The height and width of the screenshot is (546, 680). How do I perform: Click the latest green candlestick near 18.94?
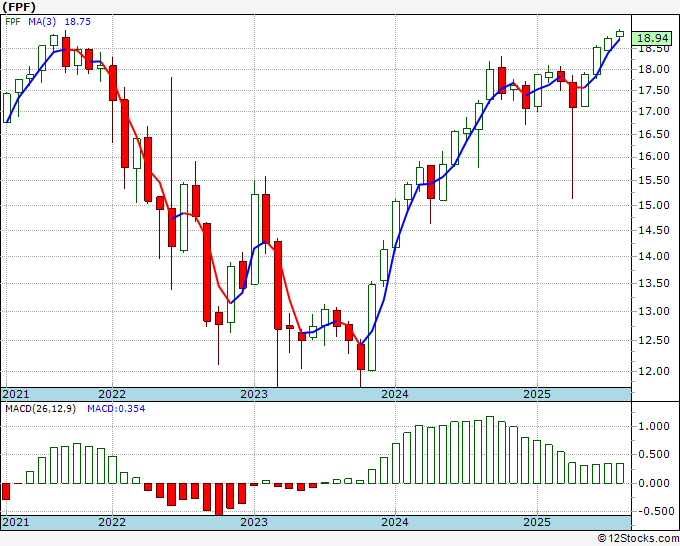(x=620, y=33)
